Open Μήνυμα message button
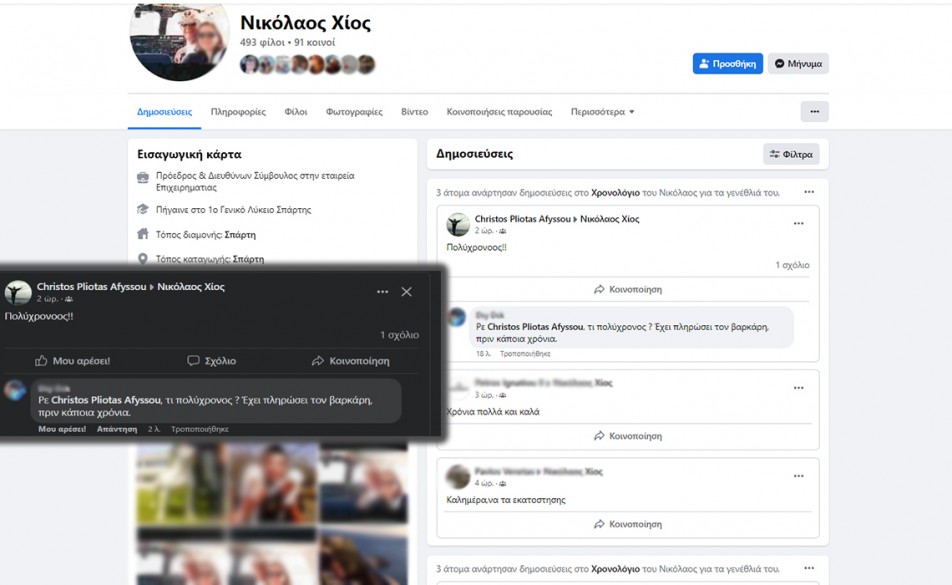The width and height of the screenshot is (952, 585). 798,64
